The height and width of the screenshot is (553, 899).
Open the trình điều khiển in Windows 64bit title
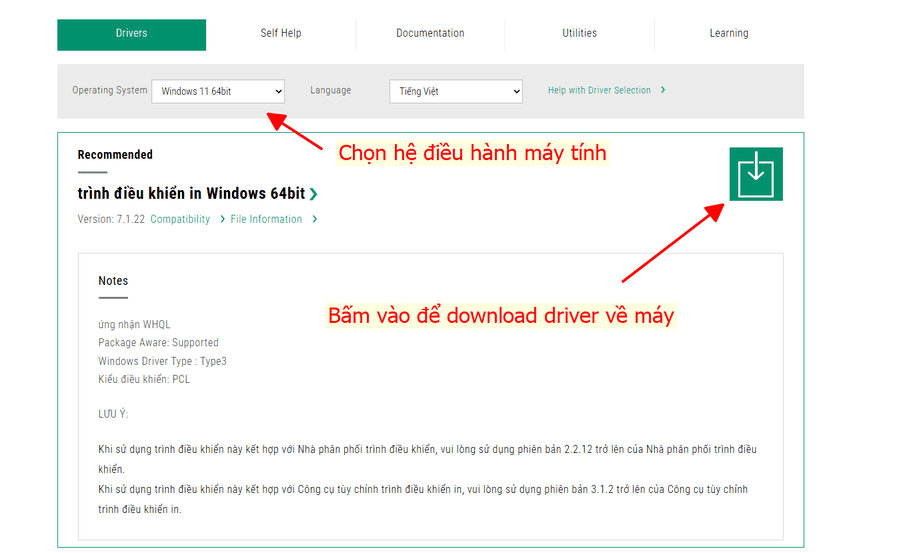(x=191, y=194)
